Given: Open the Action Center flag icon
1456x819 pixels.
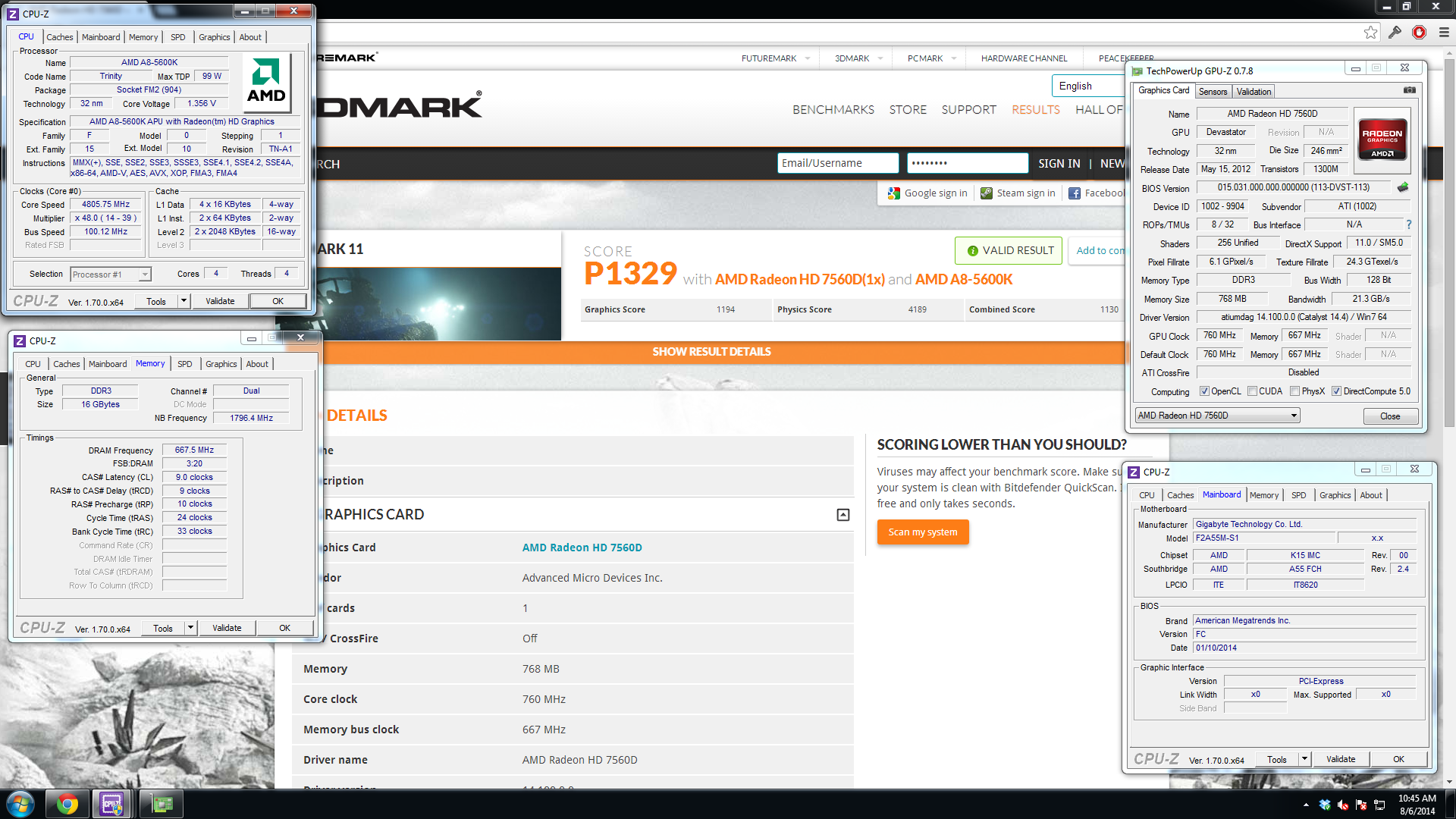Looking at the screenshot, I should click(1361, 805).
